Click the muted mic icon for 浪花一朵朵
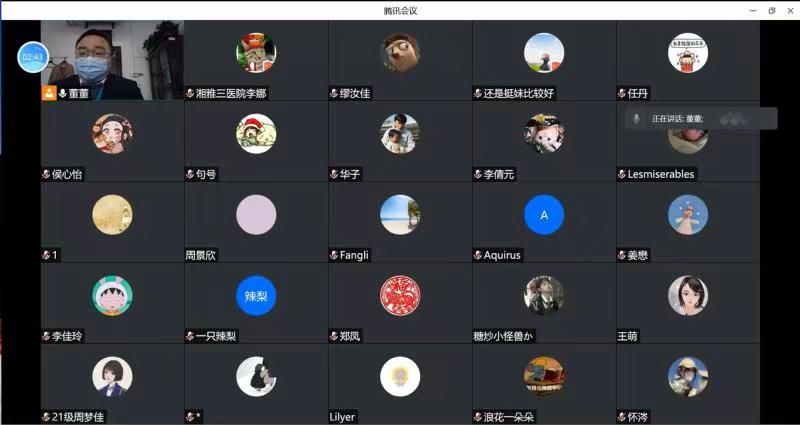 (478, 416)
